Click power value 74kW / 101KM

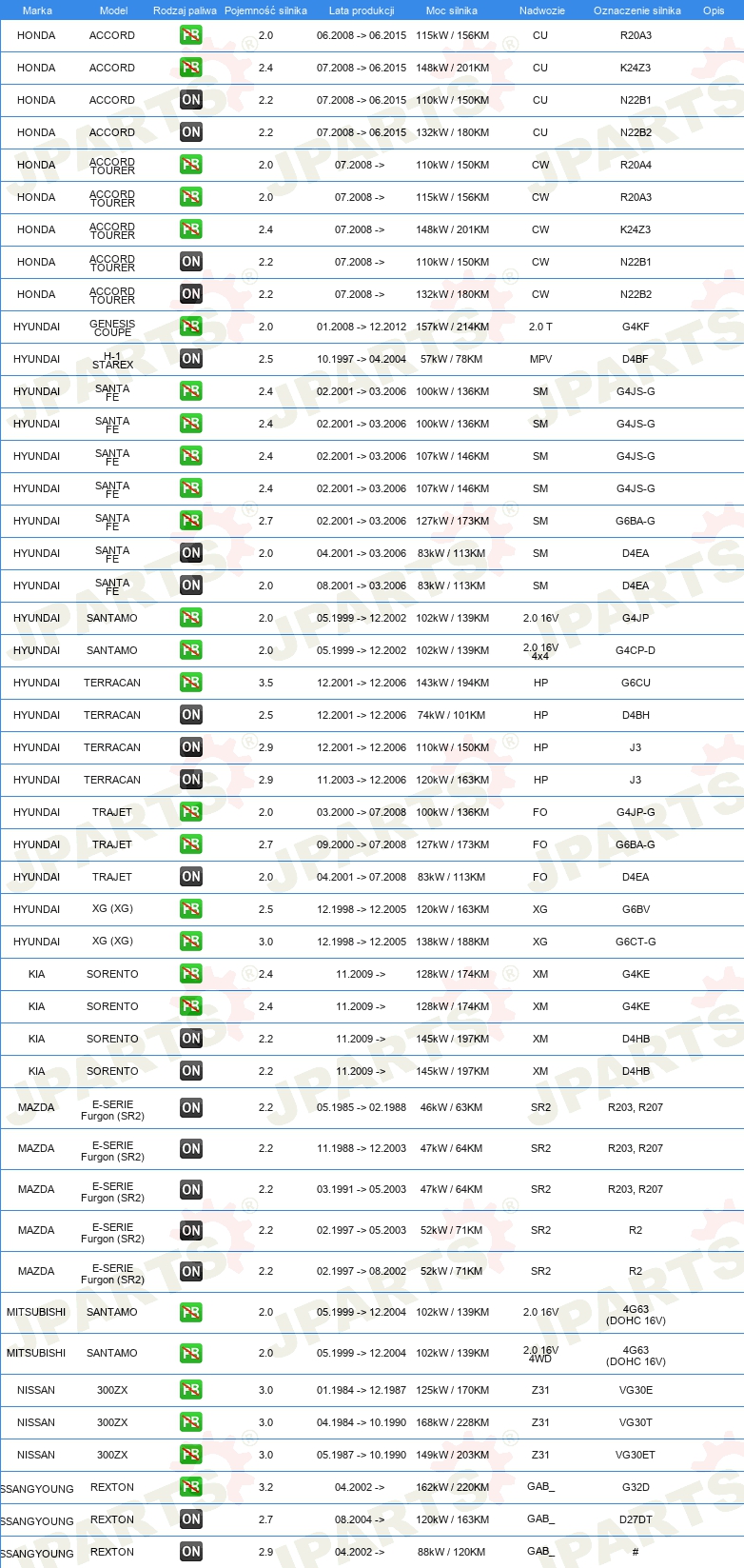tap(452, 715)
